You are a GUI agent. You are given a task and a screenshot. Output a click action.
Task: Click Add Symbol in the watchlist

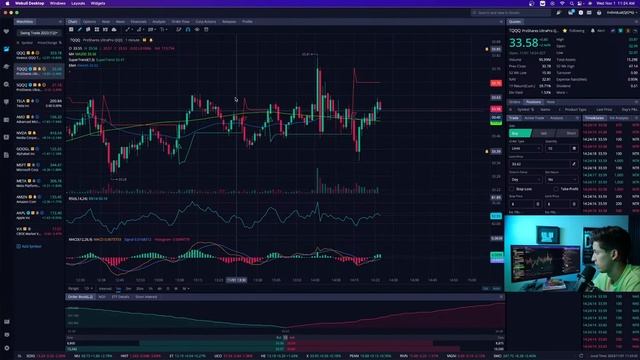pos(29,247)
